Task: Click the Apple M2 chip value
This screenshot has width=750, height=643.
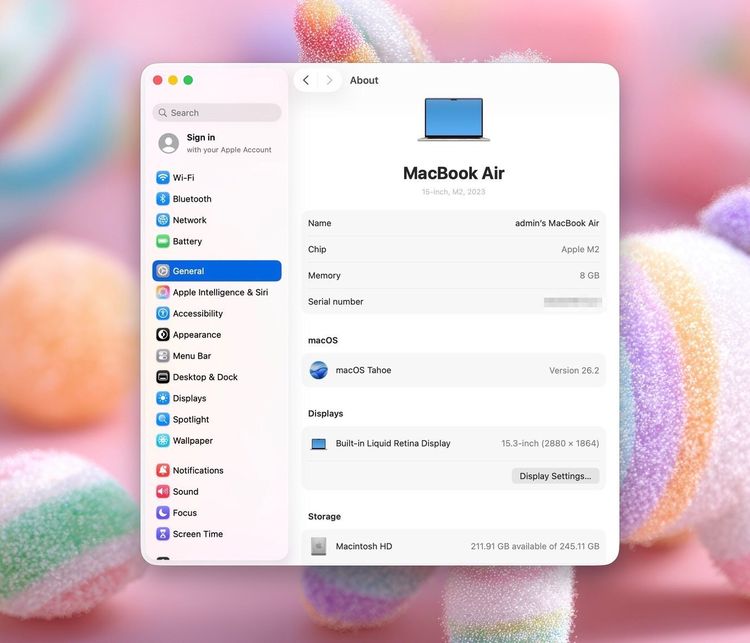Action: (580, 249)
